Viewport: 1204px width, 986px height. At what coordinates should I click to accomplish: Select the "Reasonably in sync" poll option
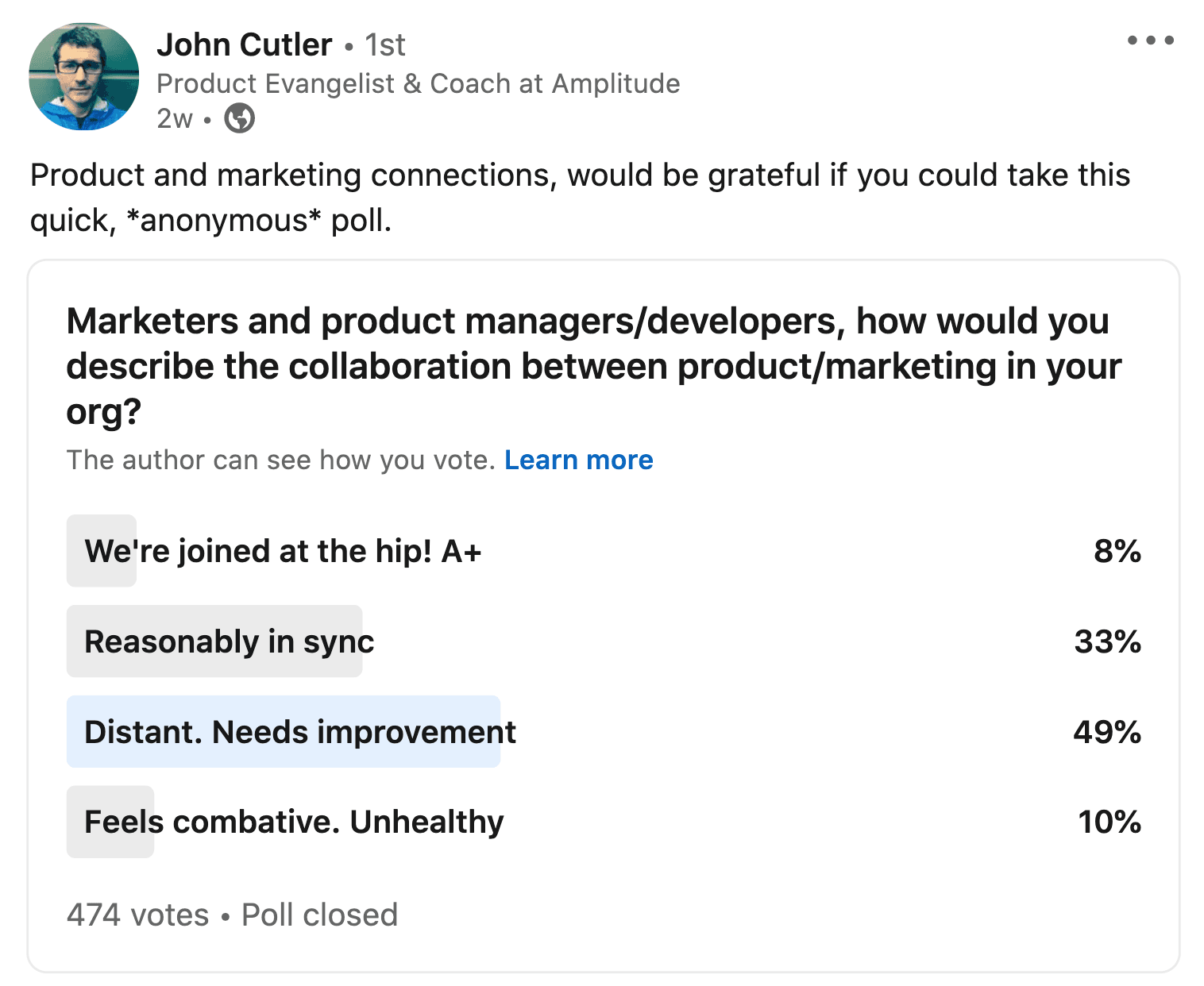[x=230, y=641]
